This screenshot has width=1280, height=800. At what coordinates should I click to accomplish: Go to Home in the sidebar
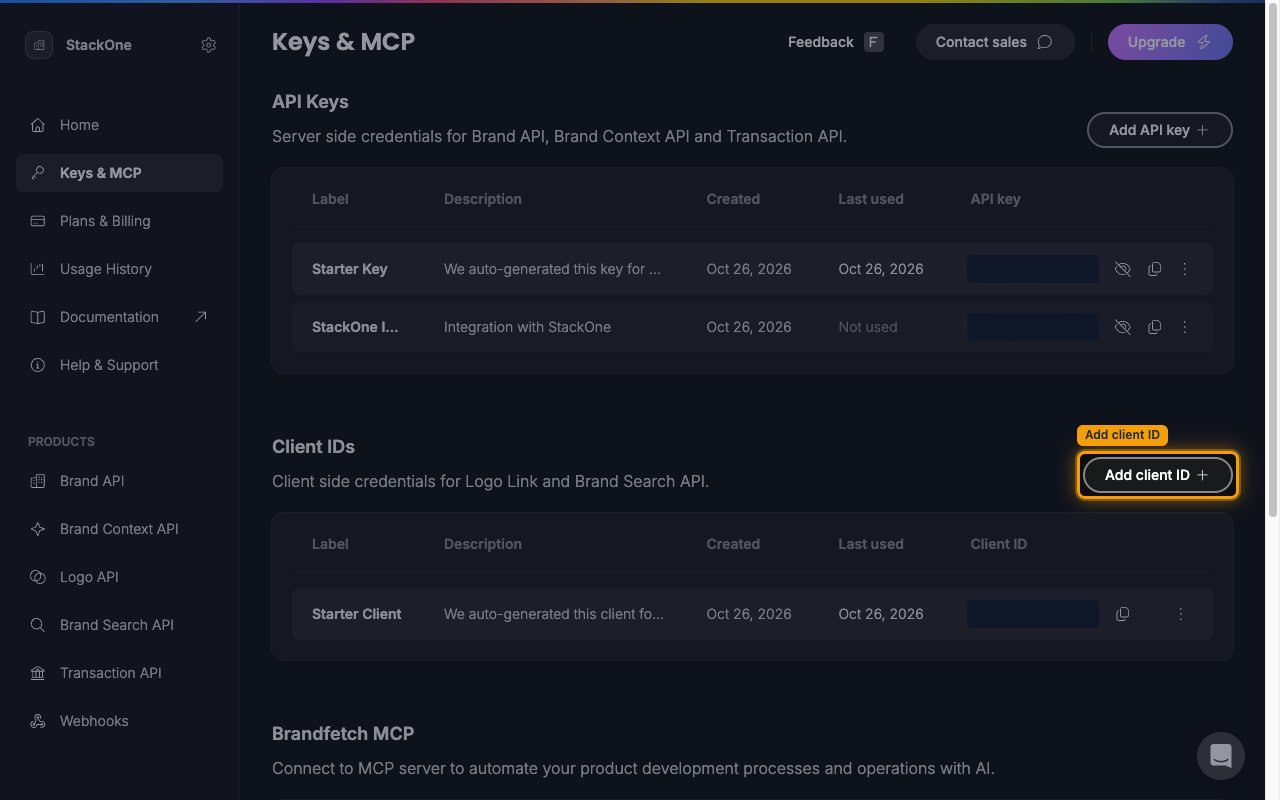[120, 125]
